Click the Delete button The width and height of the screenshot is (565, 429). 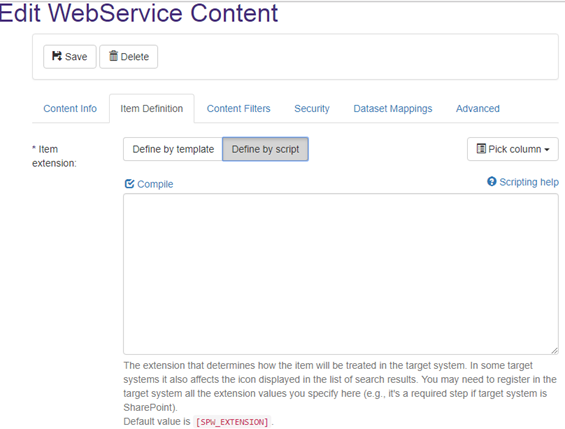click(129, 57)
